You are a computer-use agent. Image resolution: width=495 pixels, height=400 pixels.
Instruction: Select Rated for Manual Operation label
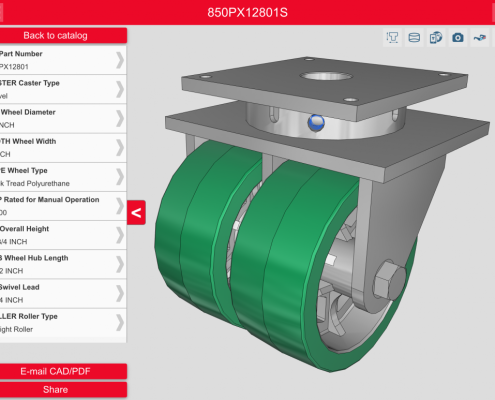[50, 200]
